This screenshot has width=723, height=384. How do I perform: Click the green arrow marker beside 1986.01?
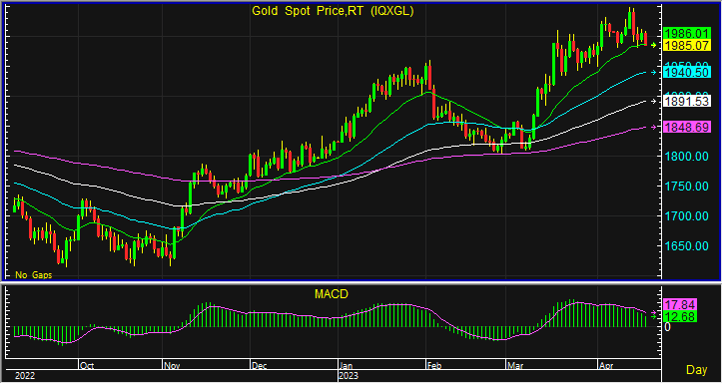click(653, 45)
